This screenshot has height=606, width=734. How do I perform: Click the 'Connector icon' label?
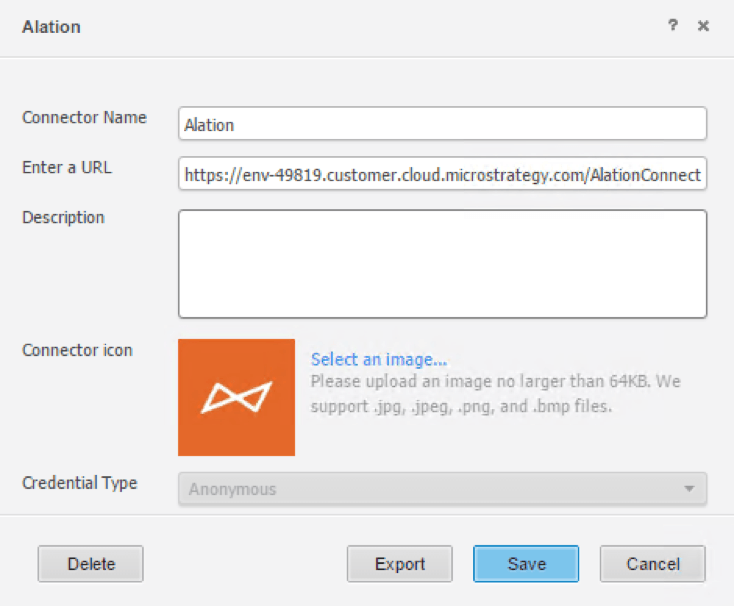pos(77,351)
